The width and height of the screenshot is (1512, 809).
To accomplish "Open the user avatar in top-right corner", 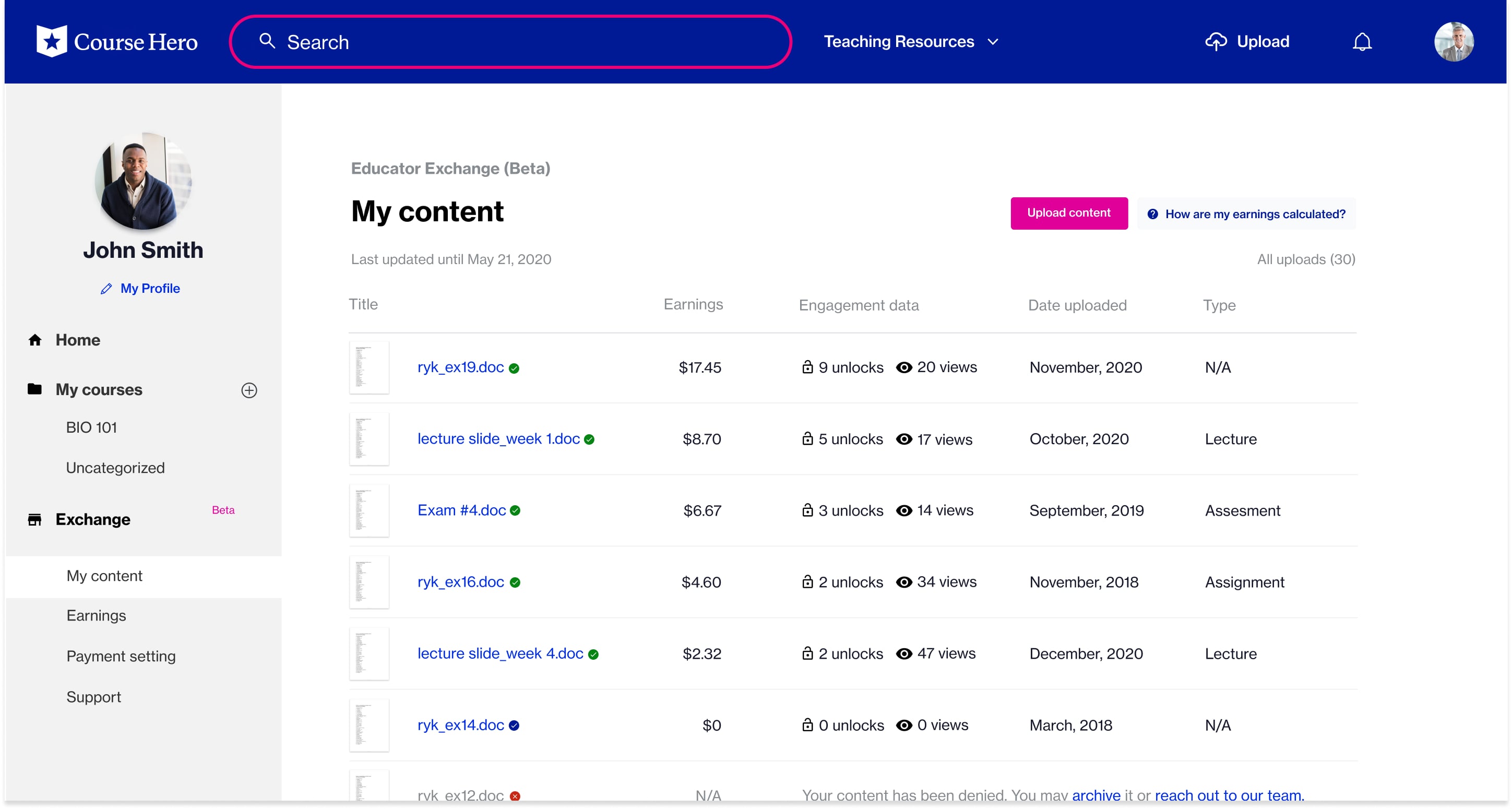I will click(1454, 42).
